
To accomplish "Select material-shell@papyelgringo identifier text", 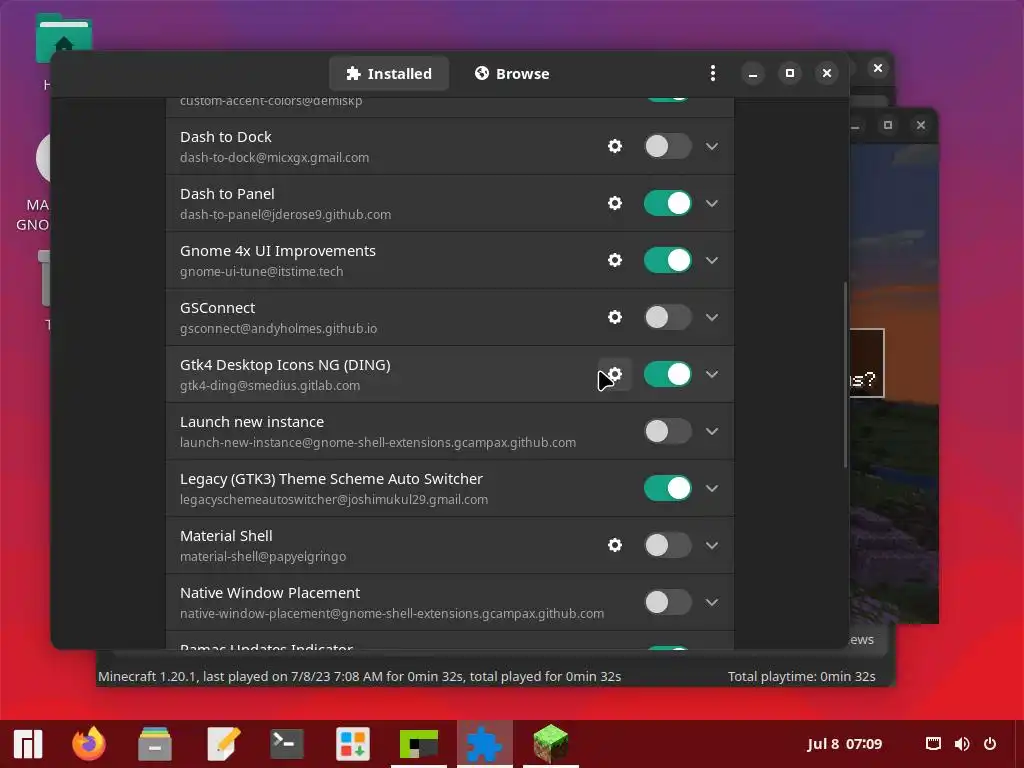I will pyautogui.click(x=263, y=556).
